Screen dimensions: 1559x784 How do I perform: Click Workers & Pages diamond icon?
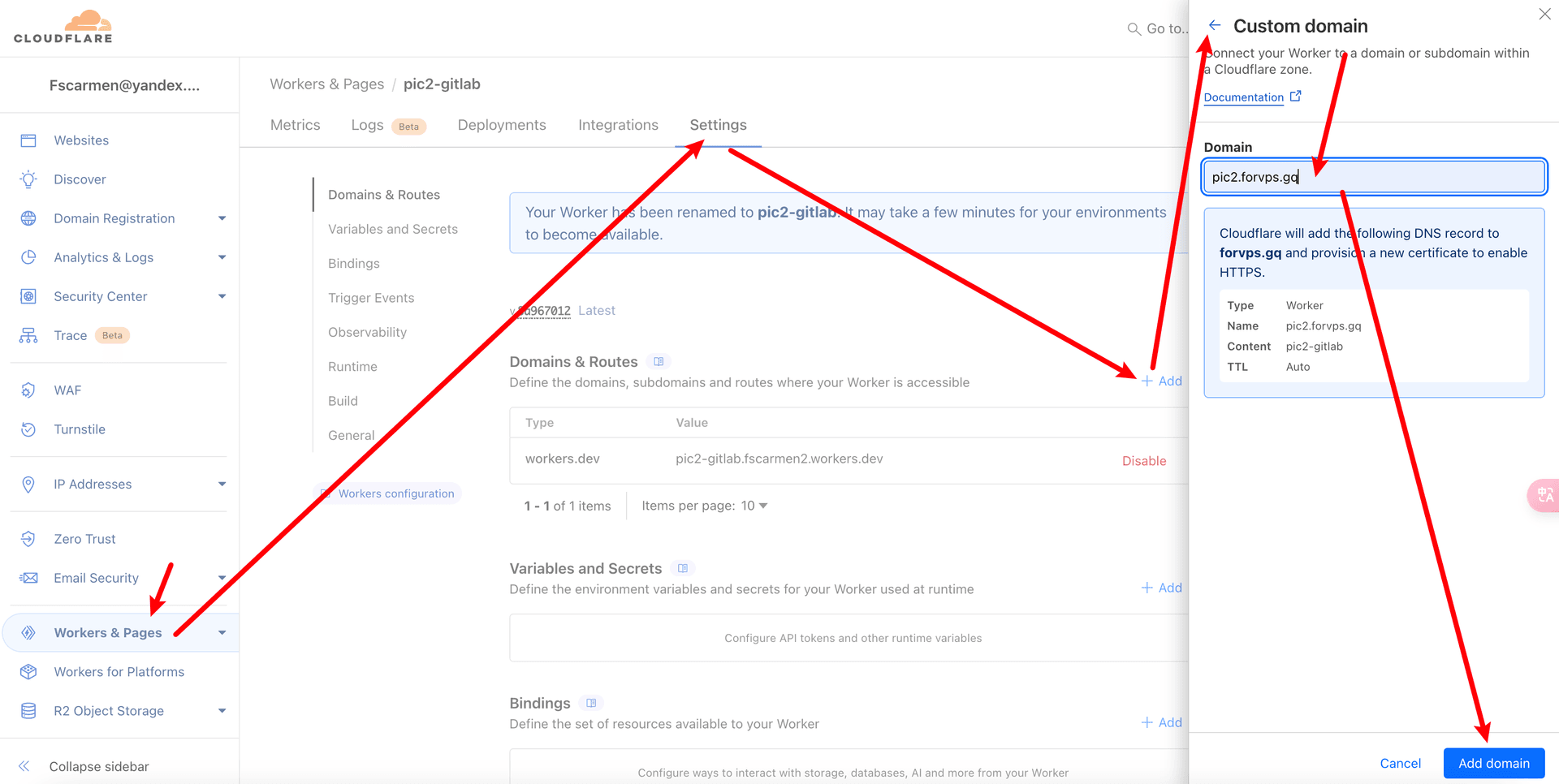click(28, 633)
